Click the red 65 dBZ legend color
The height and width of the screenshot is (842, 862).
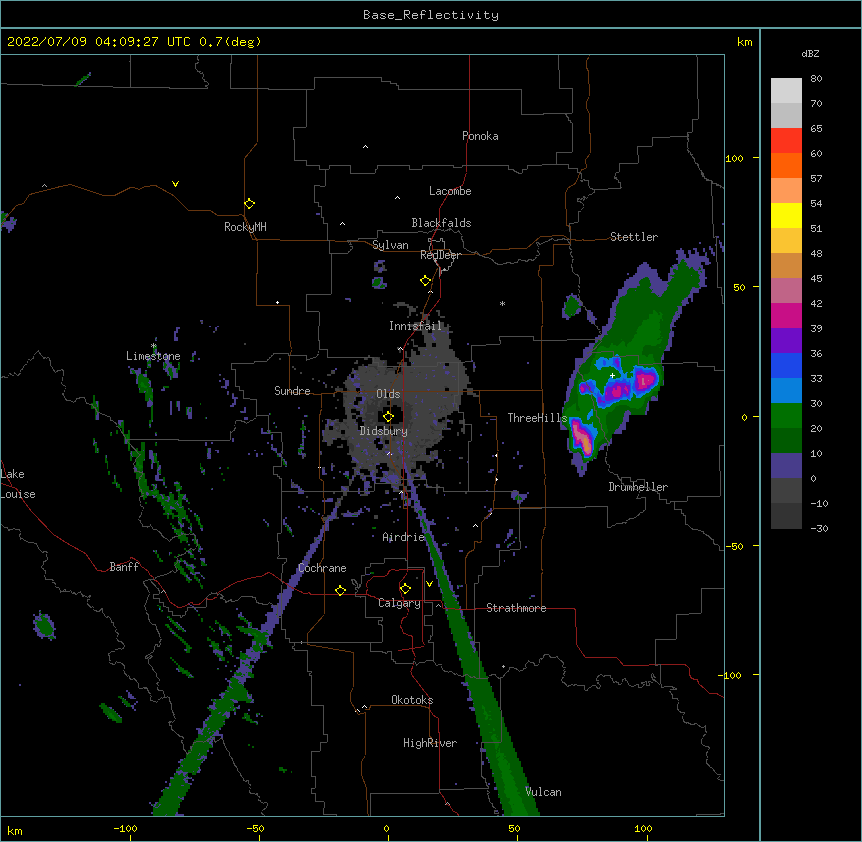[786, 140]
